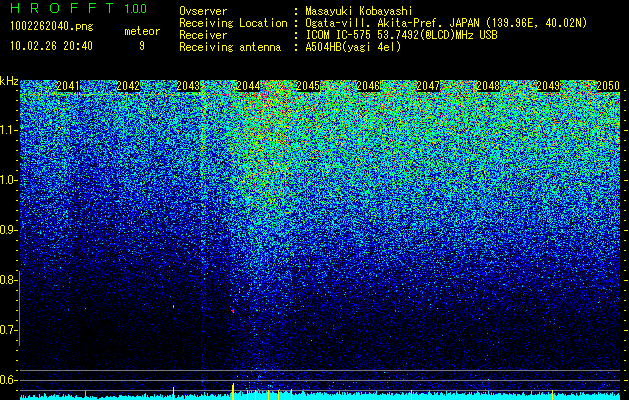Click the 0.9 frequency axis label

coord(9,230)
